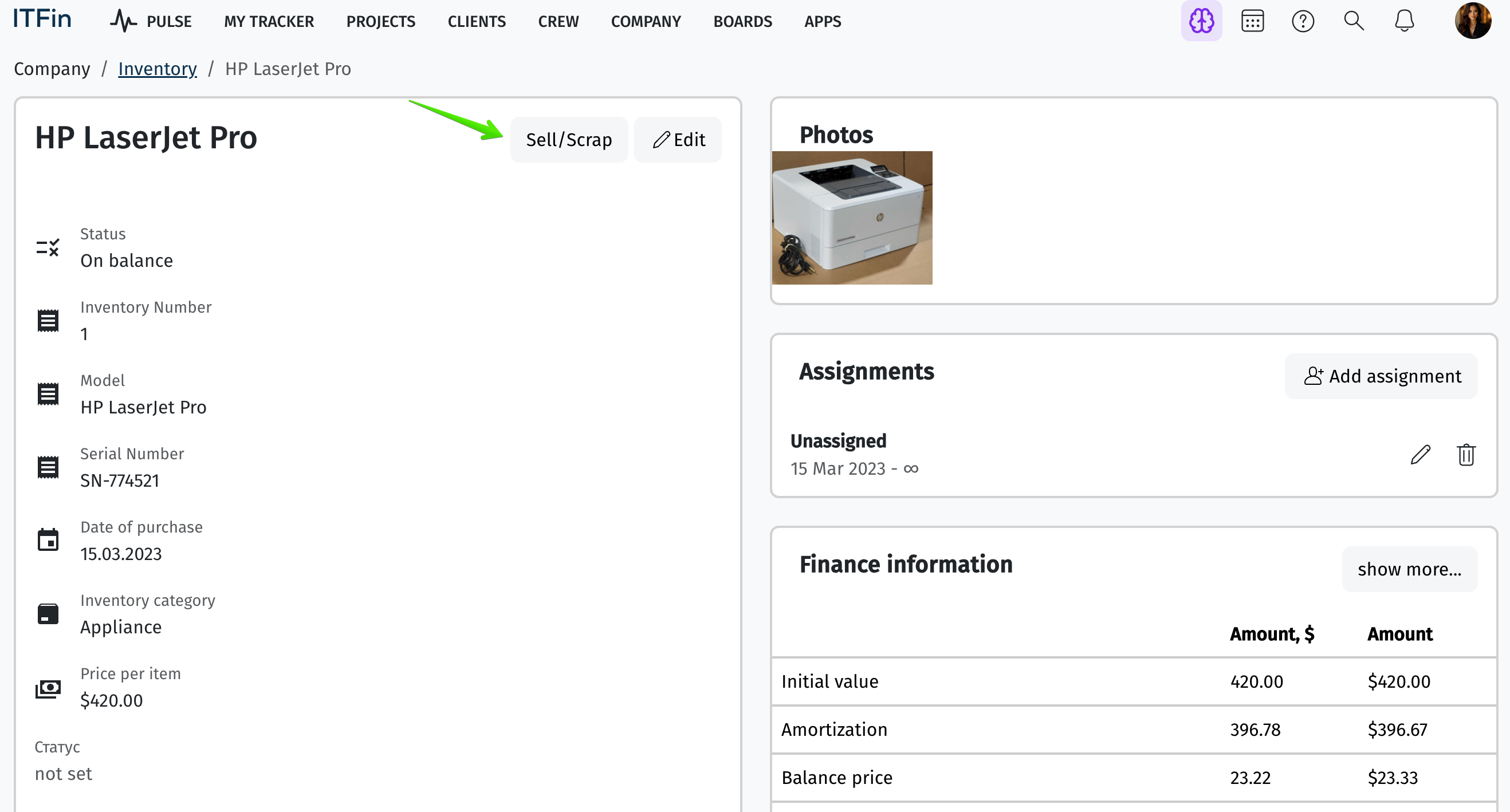Click purchase date 15.03.2023
Viewport: 1510px width, 812px height.
pos(121,554)
